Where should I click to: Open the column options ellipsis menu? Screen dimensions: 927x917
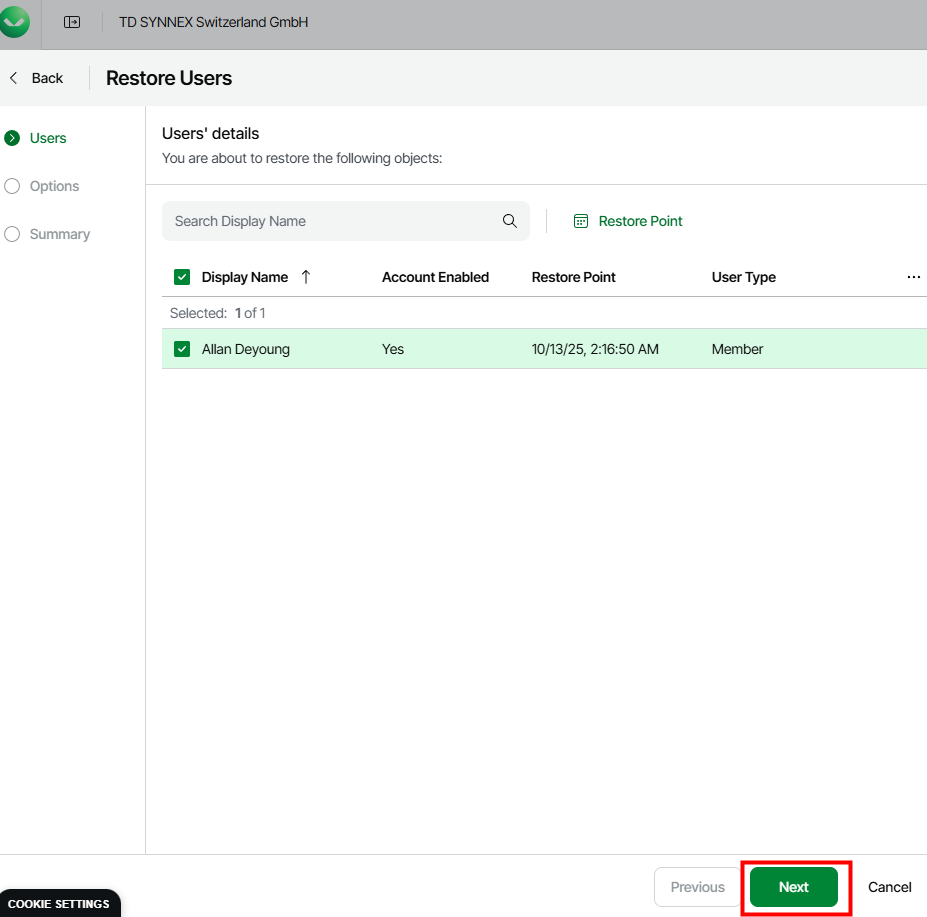pos(913,277)
